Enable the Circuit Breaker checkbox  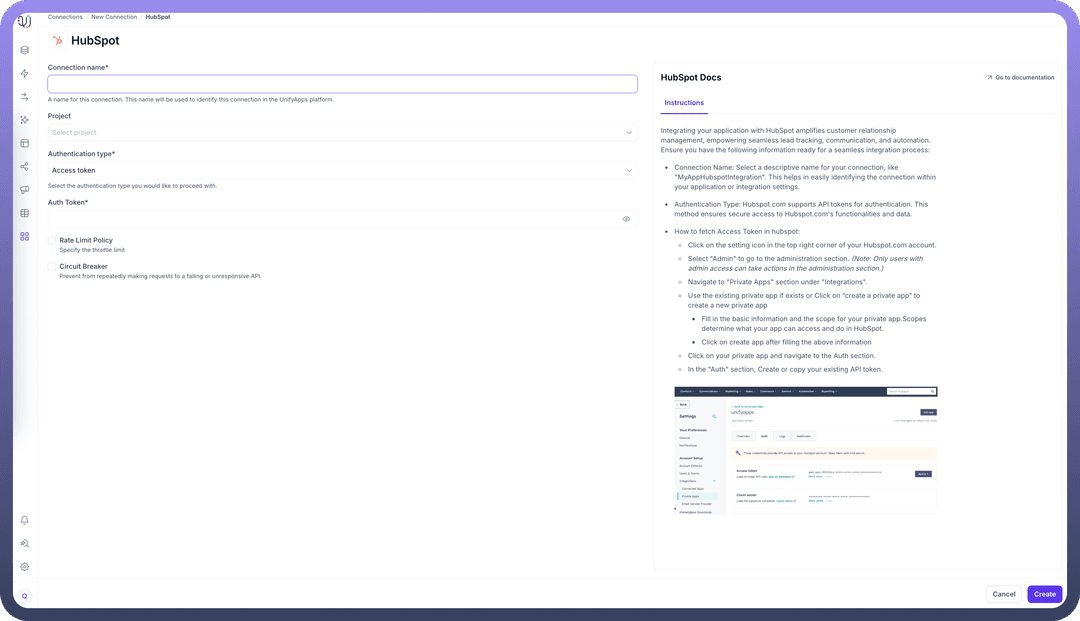click(52, 267)
